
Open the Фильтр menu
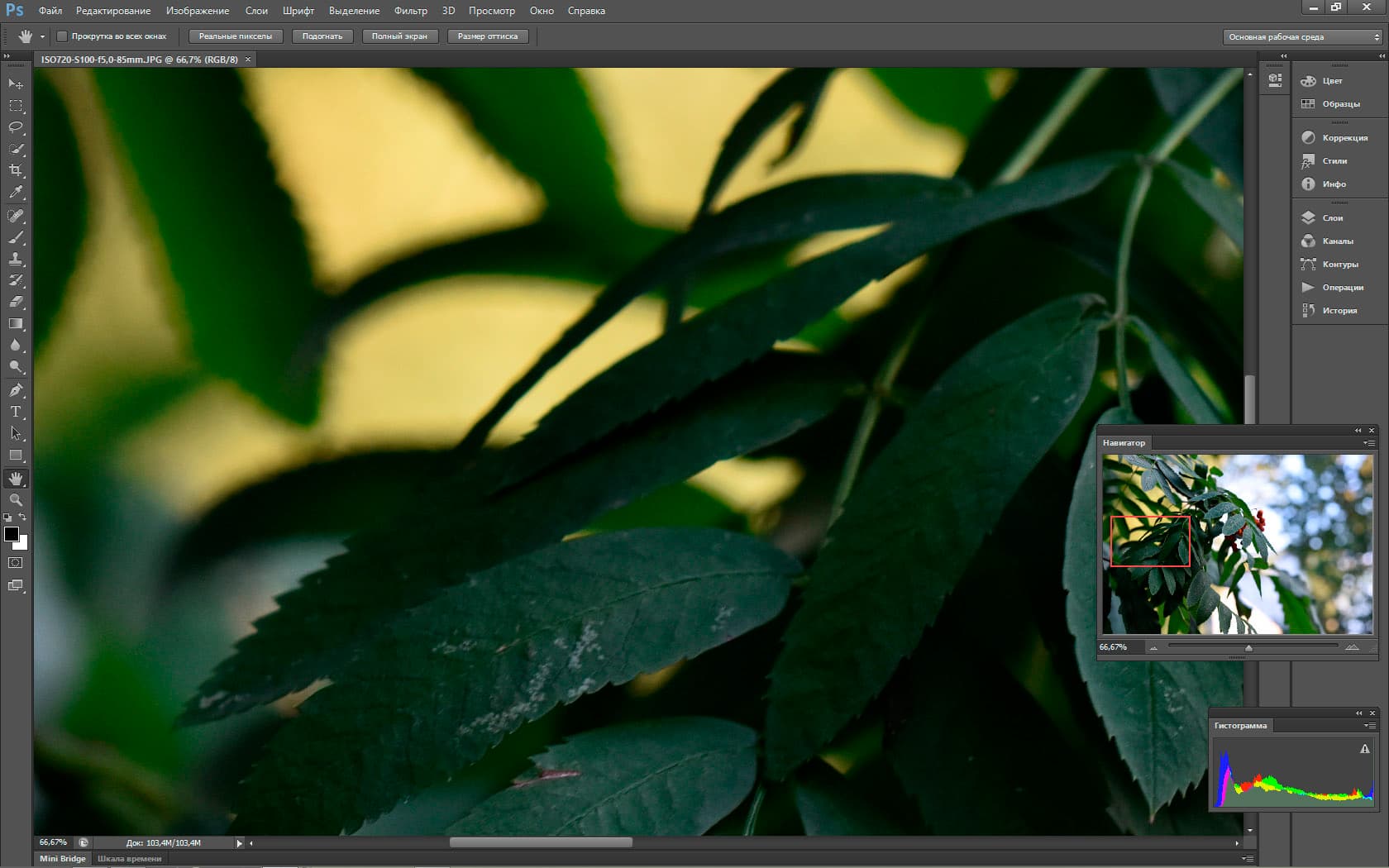tap(411, 11)
